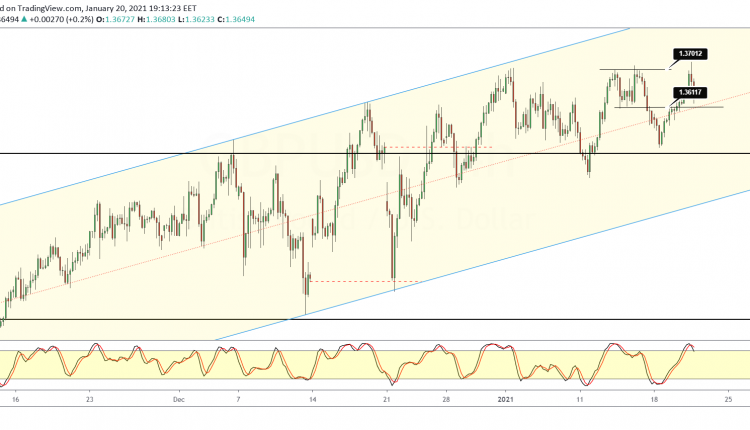The image size is (750, 430).
Task: Click the 1.37012 price label
Action: (x=690, y=54)
